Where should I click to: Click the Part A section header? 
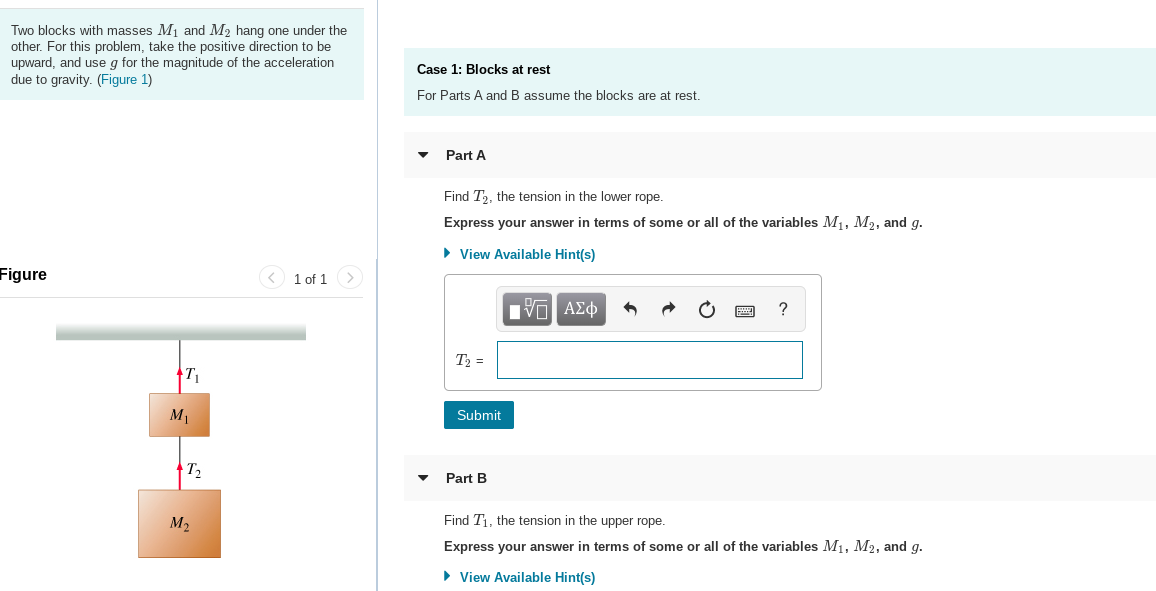[x=465, y=155]
